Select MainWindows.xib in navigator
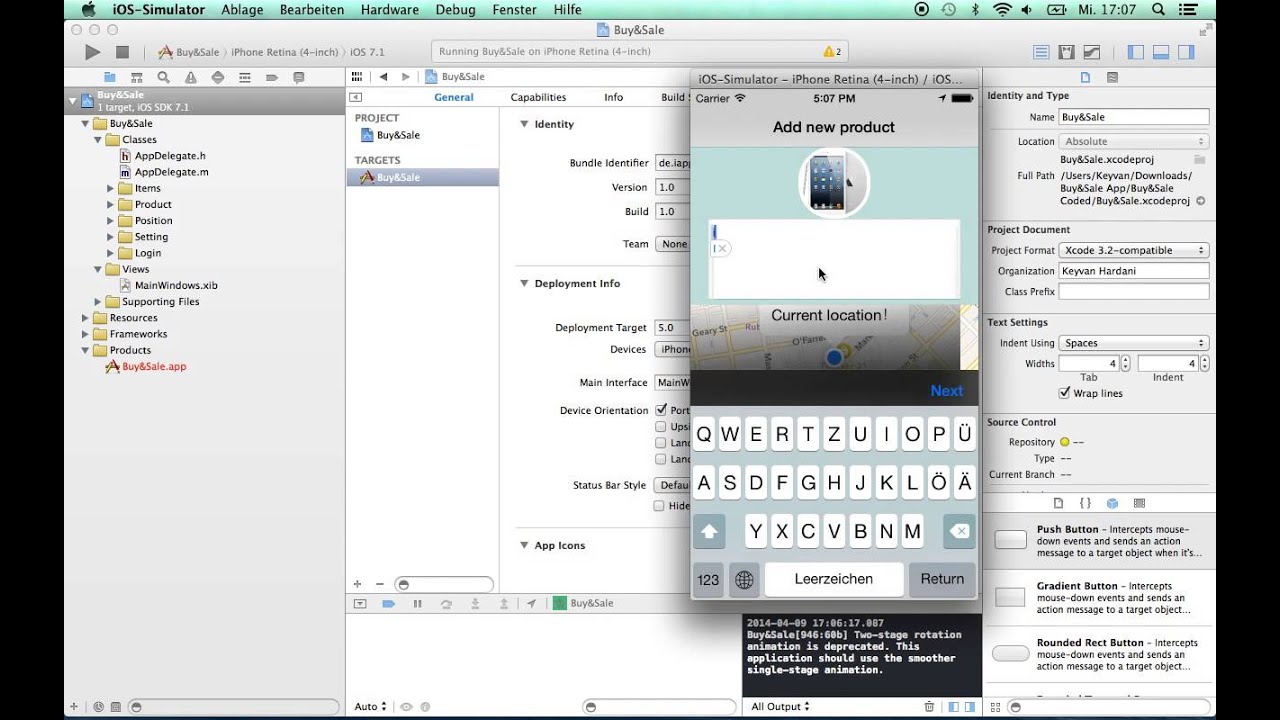 [175, 285]
